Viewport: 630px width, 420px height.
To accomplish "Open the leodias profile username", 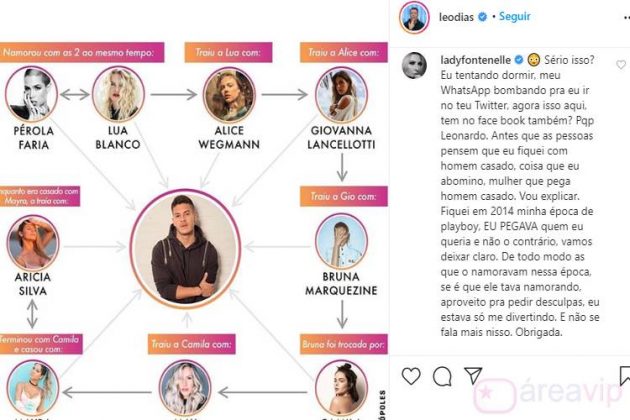I will (456, 17).
